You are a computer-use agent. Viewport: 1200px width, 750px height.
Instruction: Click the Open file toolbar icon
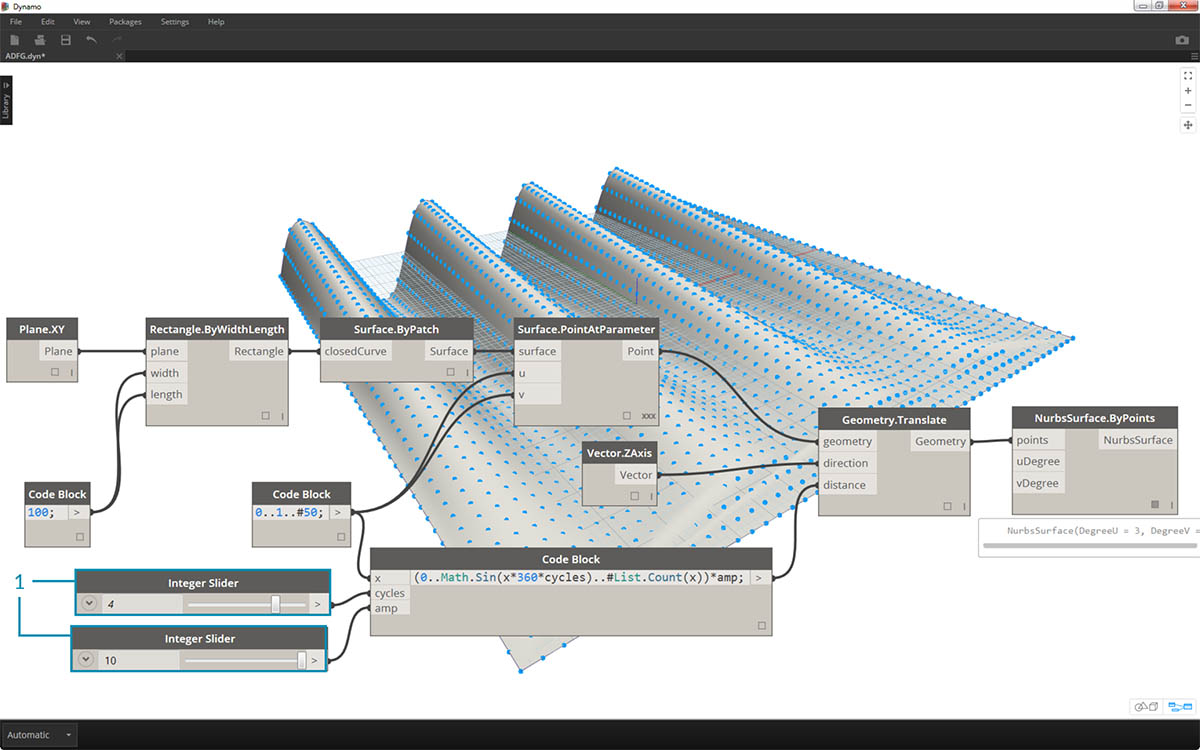(40, 40)
